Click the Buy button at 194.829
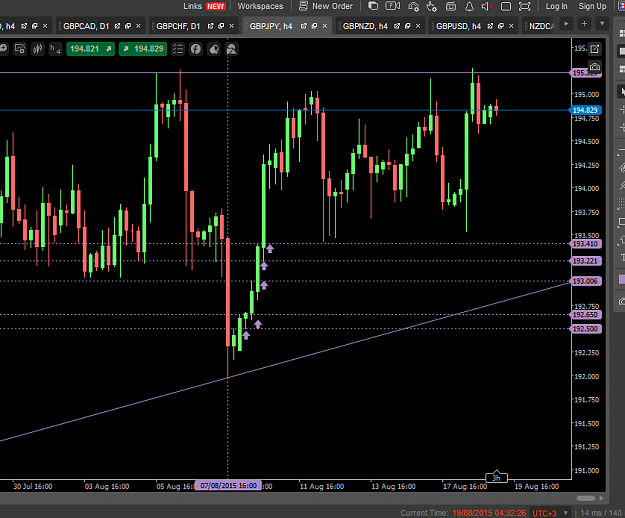 (143, 49)
